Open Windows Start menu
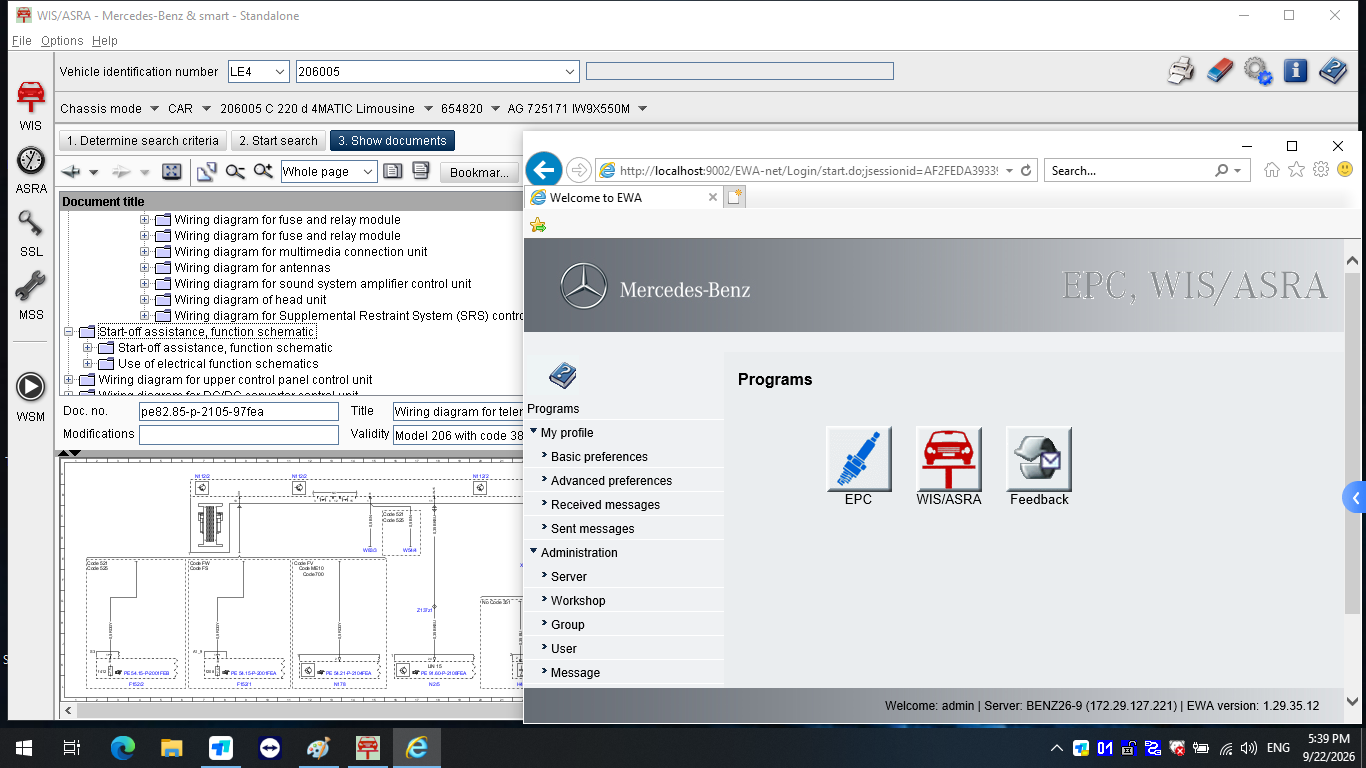Viewport: 1366px width, 768px height. click(23, 748)
